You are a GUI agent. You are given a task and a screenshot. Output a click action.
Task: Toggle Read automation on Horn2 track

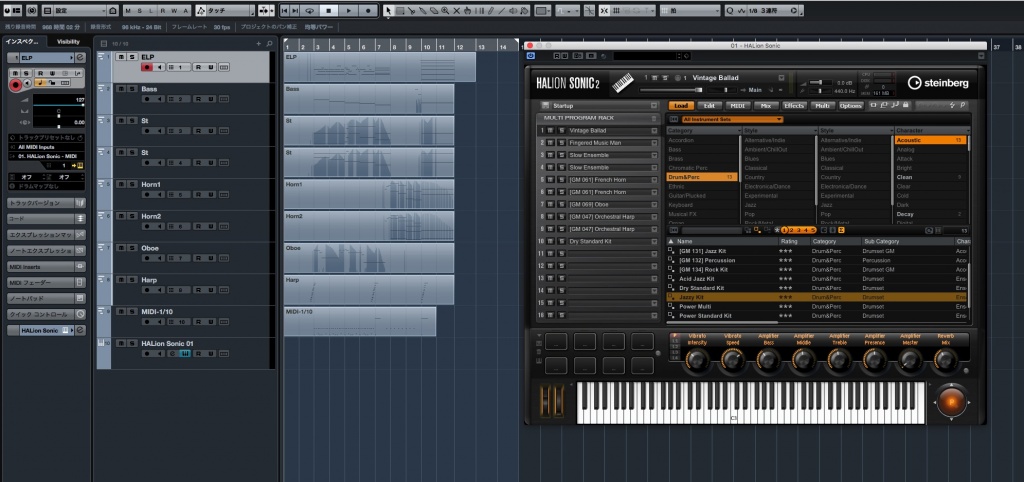(x=197, y=227)
